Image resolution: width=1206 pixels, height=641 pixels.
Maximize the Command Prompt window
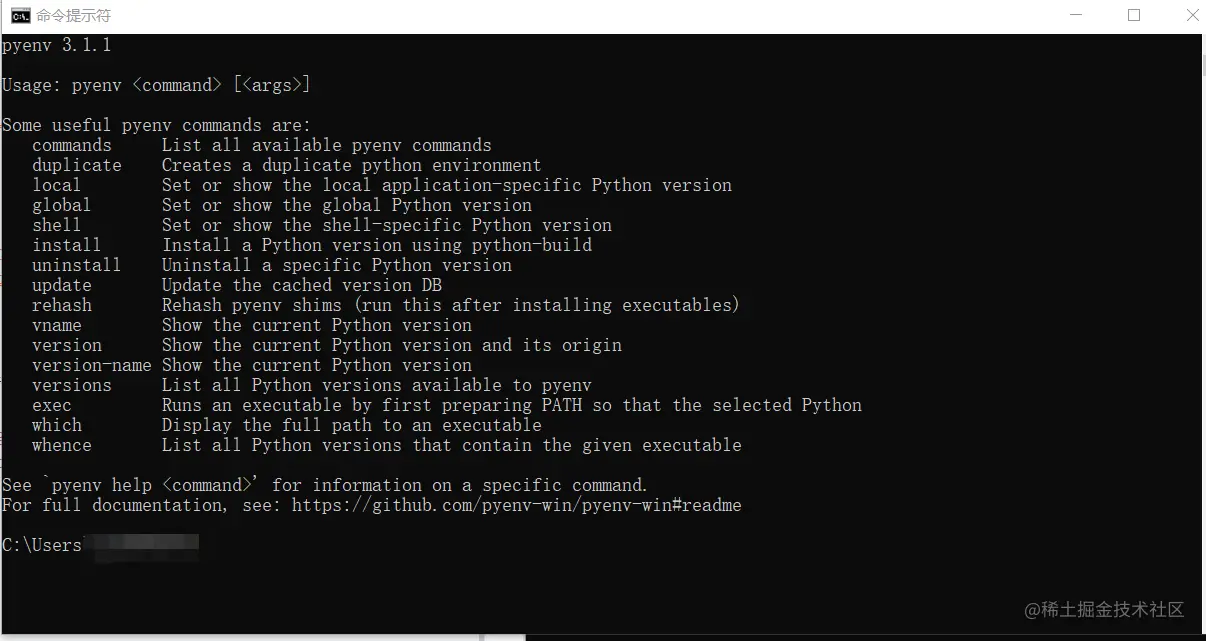tap(1133, 15)
